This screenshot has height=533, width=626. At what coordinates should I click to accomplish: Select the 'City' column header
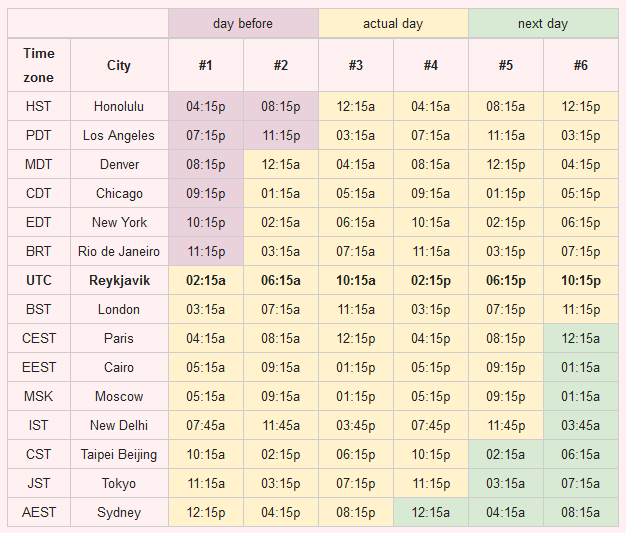tap(119, 65)
